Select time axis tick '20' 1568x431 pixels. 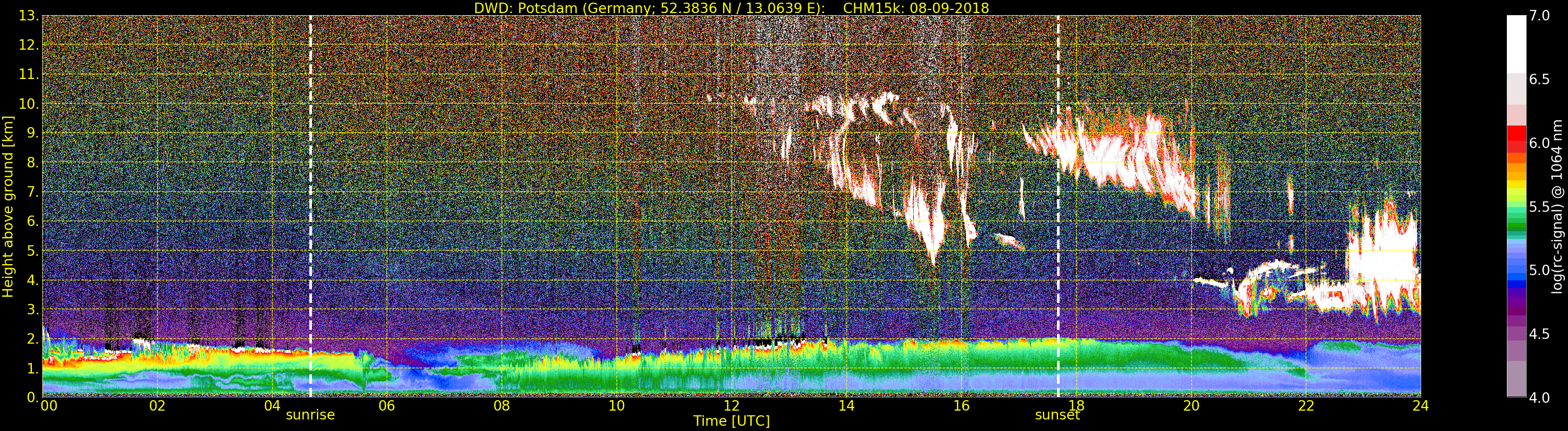[1191, 405]
